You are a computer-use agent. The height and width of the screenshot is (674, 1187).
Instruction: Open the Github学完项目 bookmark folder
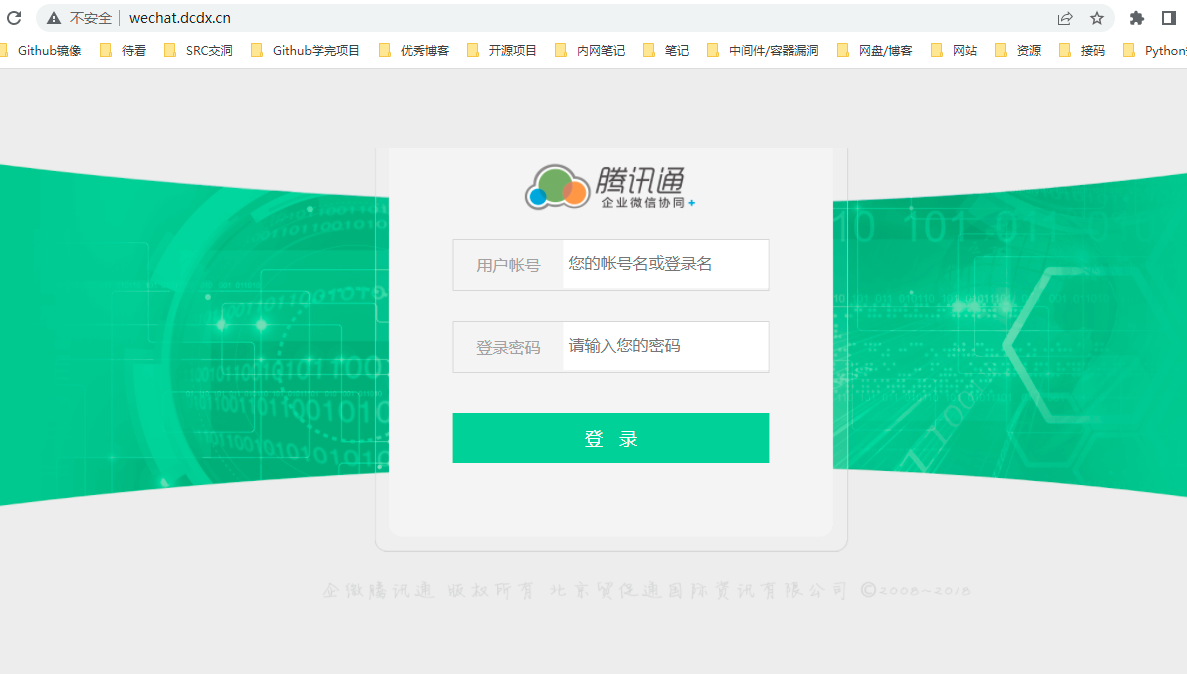(x=306, y=51)
